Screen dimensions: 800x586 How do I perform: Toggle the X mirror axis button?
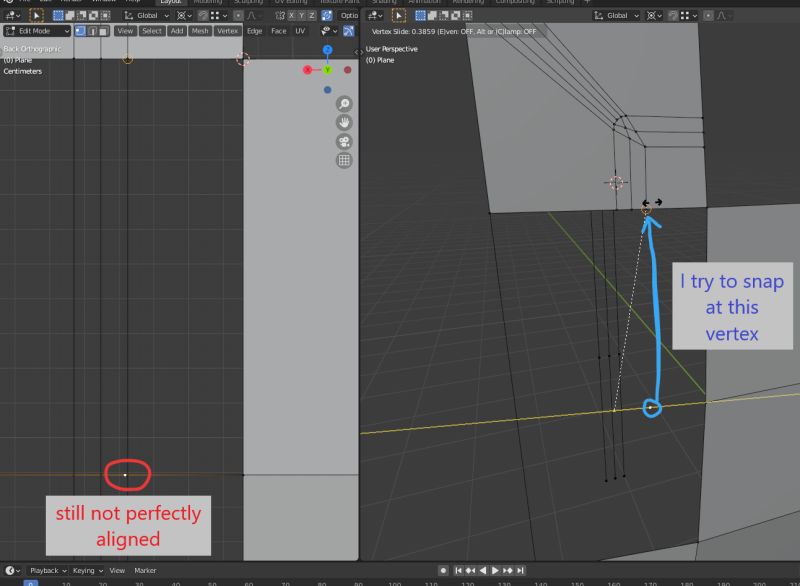click(x=290, y=15)
